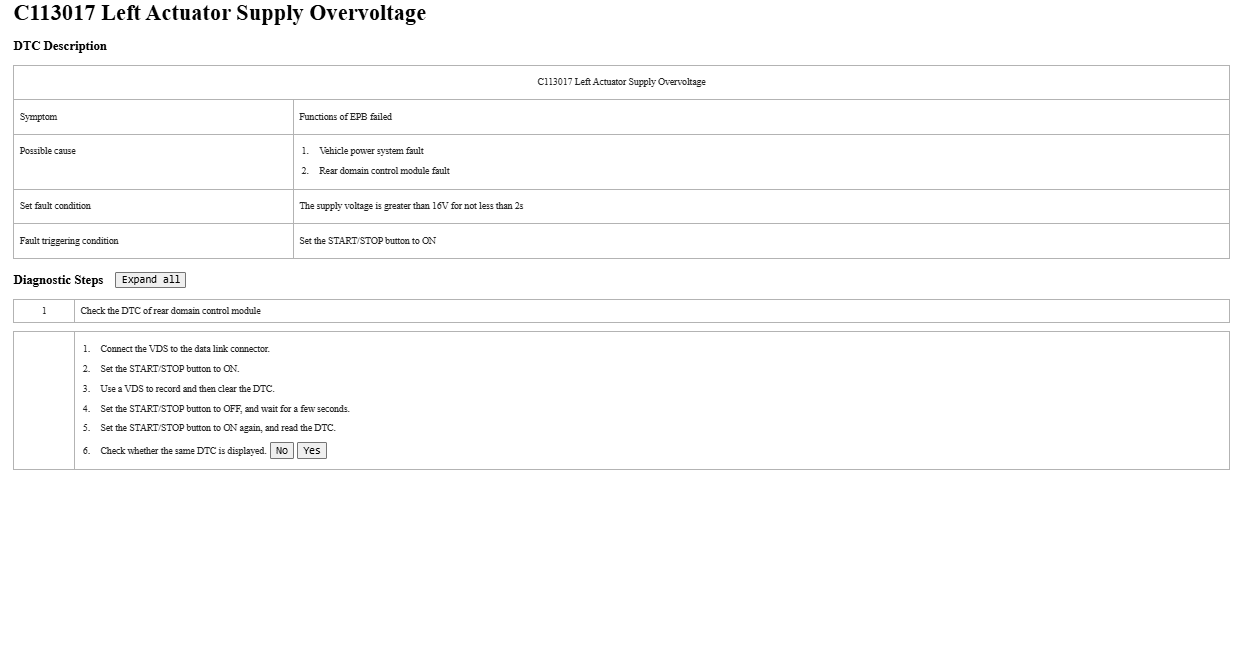Click Vehicle power system fault item
This screenshot has width=1245, height=645.
371,151
